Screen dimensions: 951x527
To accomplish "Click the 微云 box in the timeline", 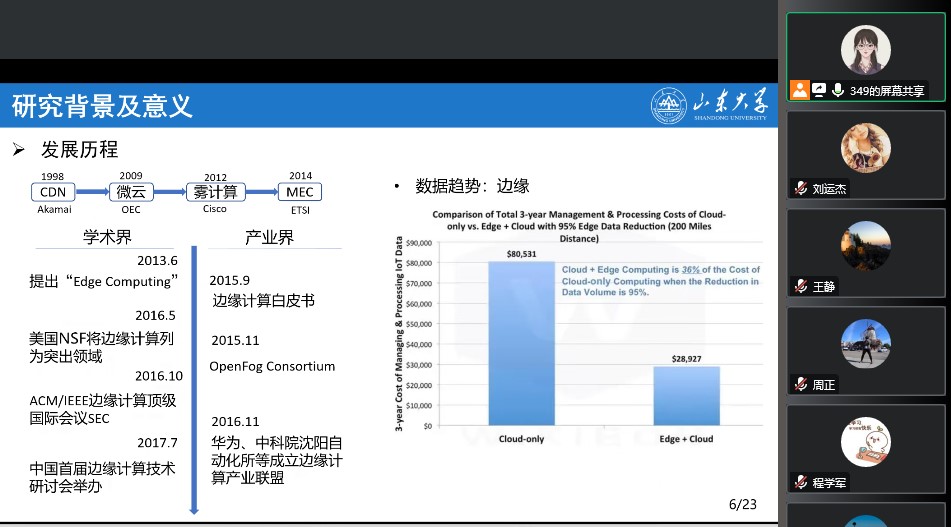I will [x=131, y=192].
